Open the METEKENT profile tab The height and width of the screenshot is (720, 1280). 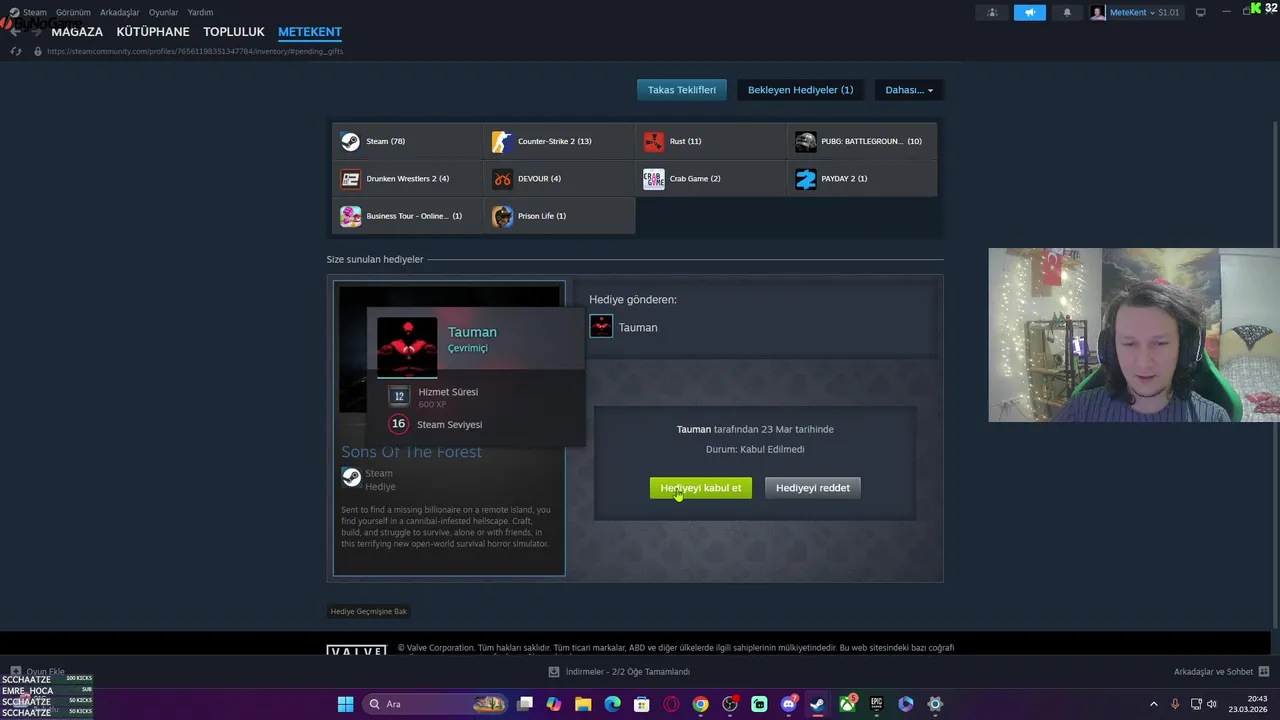point(310,32)
